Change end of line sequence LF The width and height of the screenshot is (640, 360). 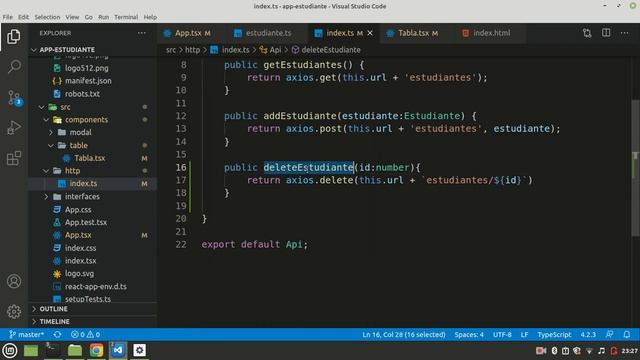coord(524,334)
